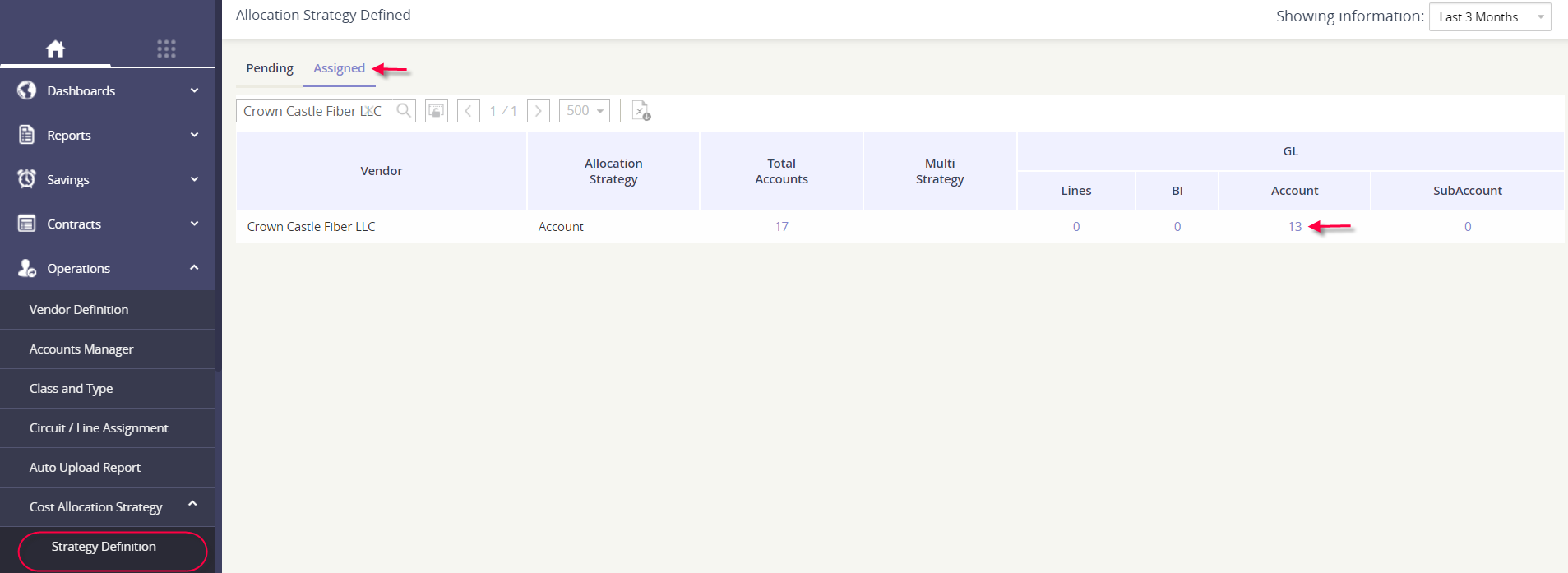Click the Contracts list icon
Viewport: 1568px width, 573px height.
point(27,224)
